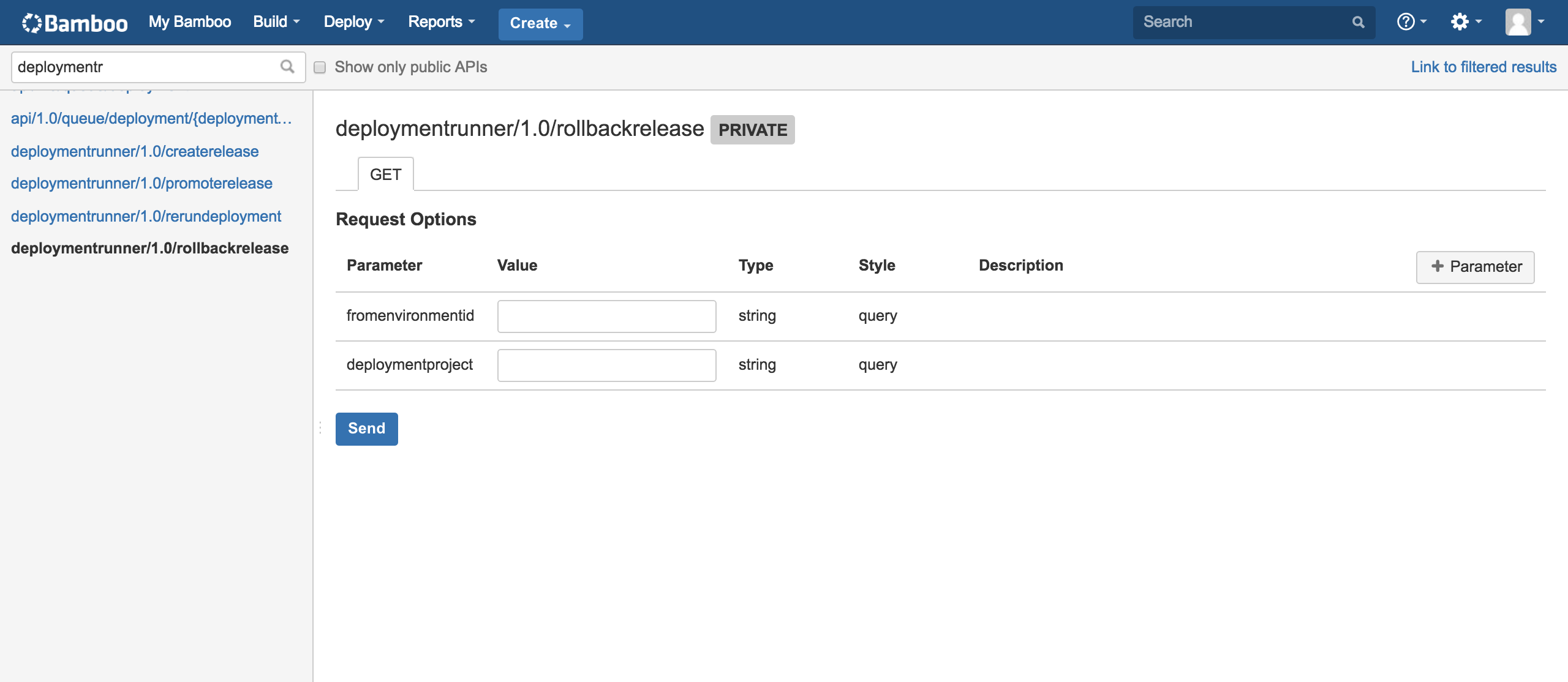Viewport: 1568px width, 682px height.
Task: Click the fromenvironmentid value field
Action: coord(606,317)
